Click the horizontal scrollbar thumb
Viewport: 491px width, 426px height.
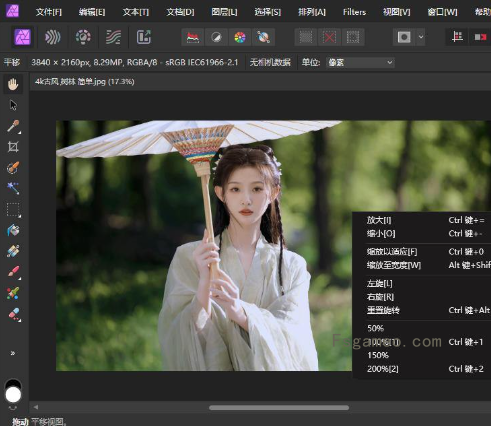pos(279,408)
